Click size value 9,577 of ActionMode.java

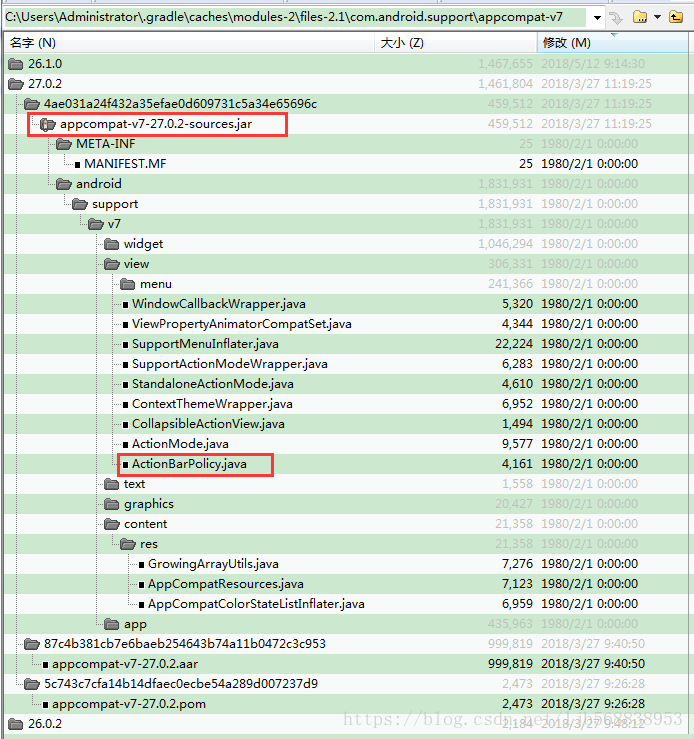517,444
